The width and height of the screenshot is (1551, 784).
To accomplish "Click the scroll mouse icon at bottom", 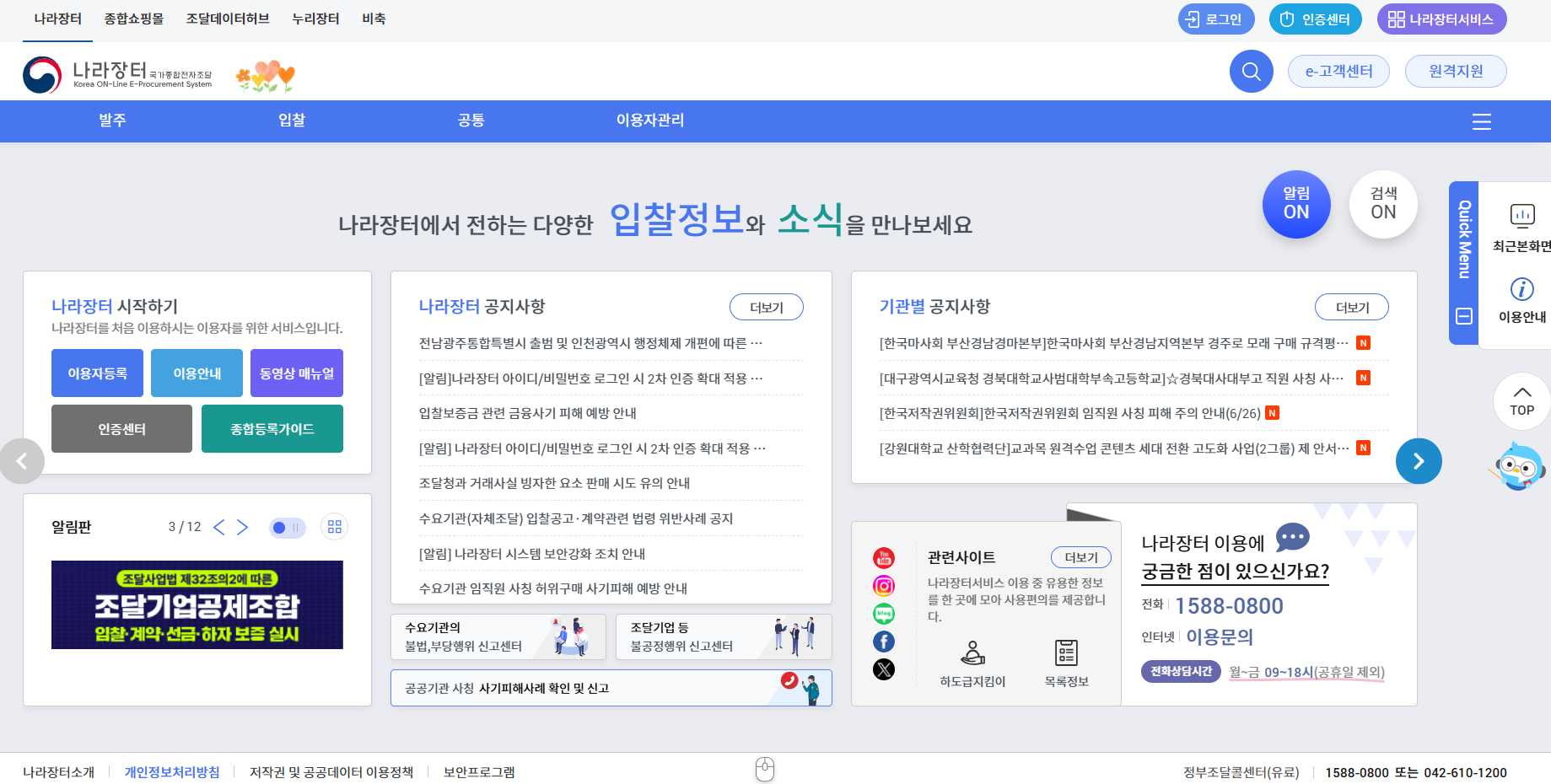I will point(765,769).
